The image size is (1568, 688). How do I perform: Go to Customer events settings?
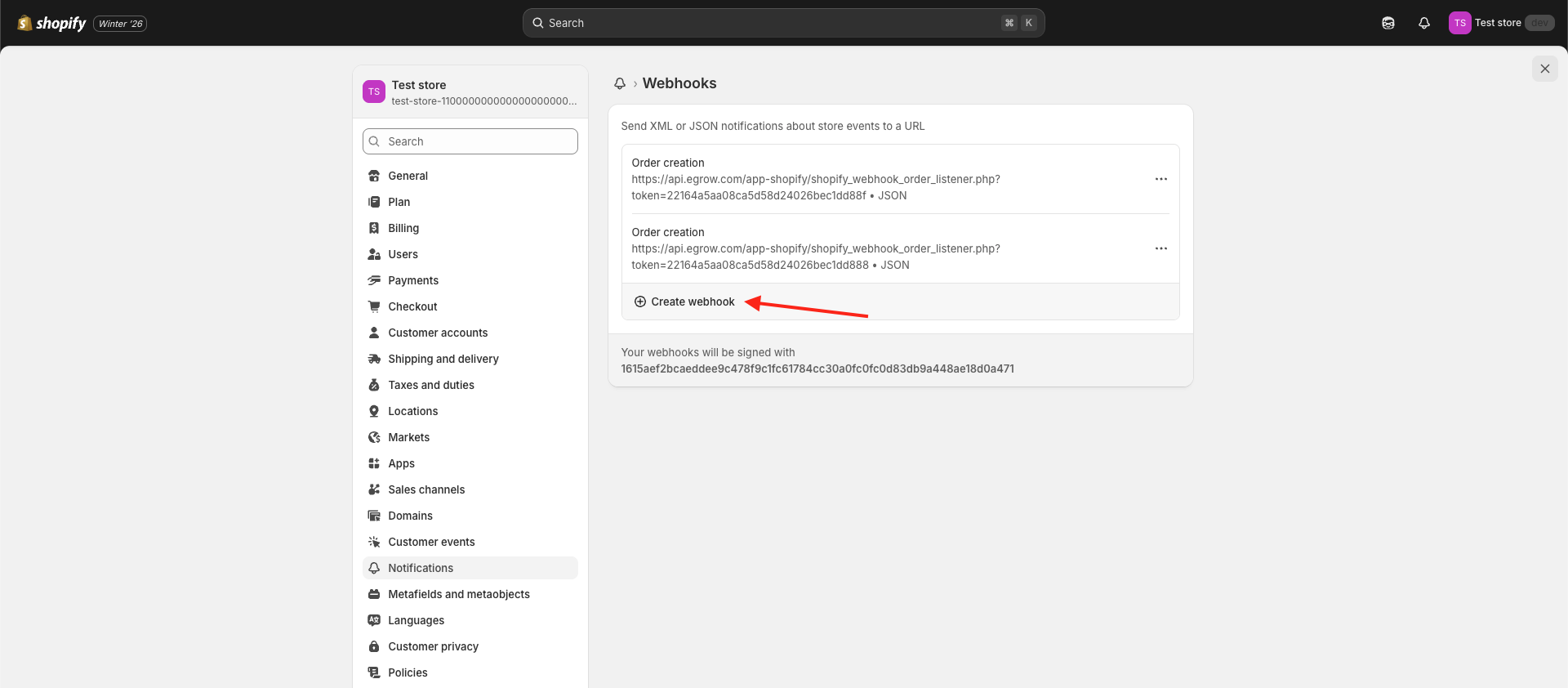click(x=431, y=542)
